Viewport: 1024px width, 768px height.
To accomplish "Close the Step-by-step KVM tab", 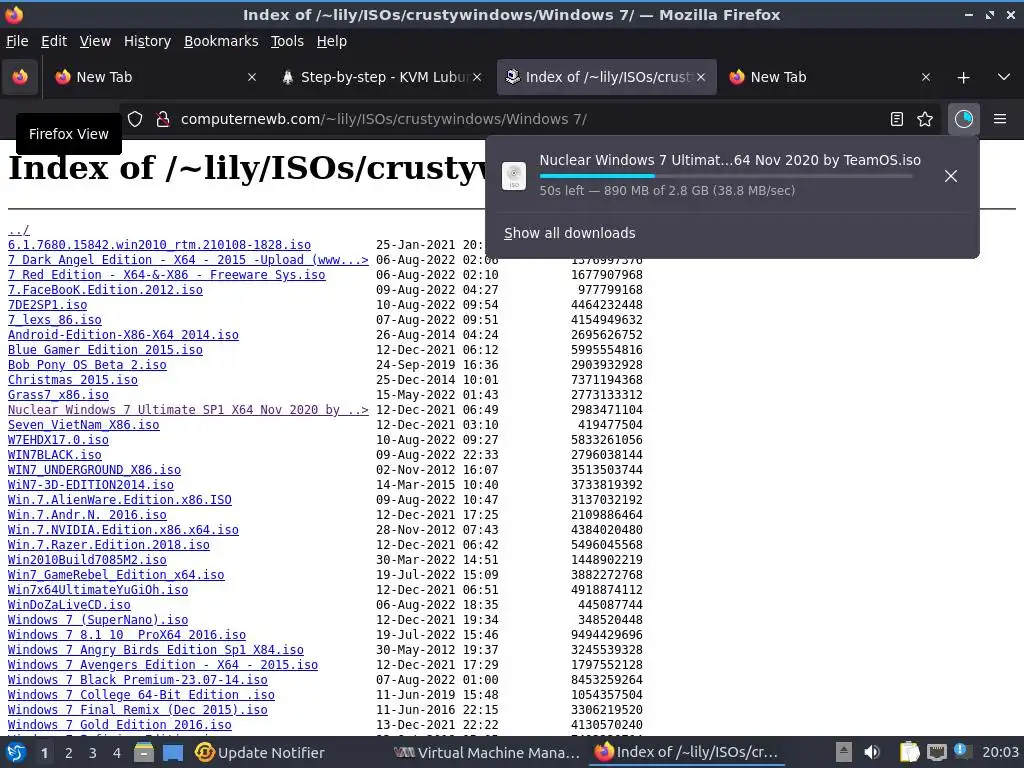I will click(x=477, y=77).
